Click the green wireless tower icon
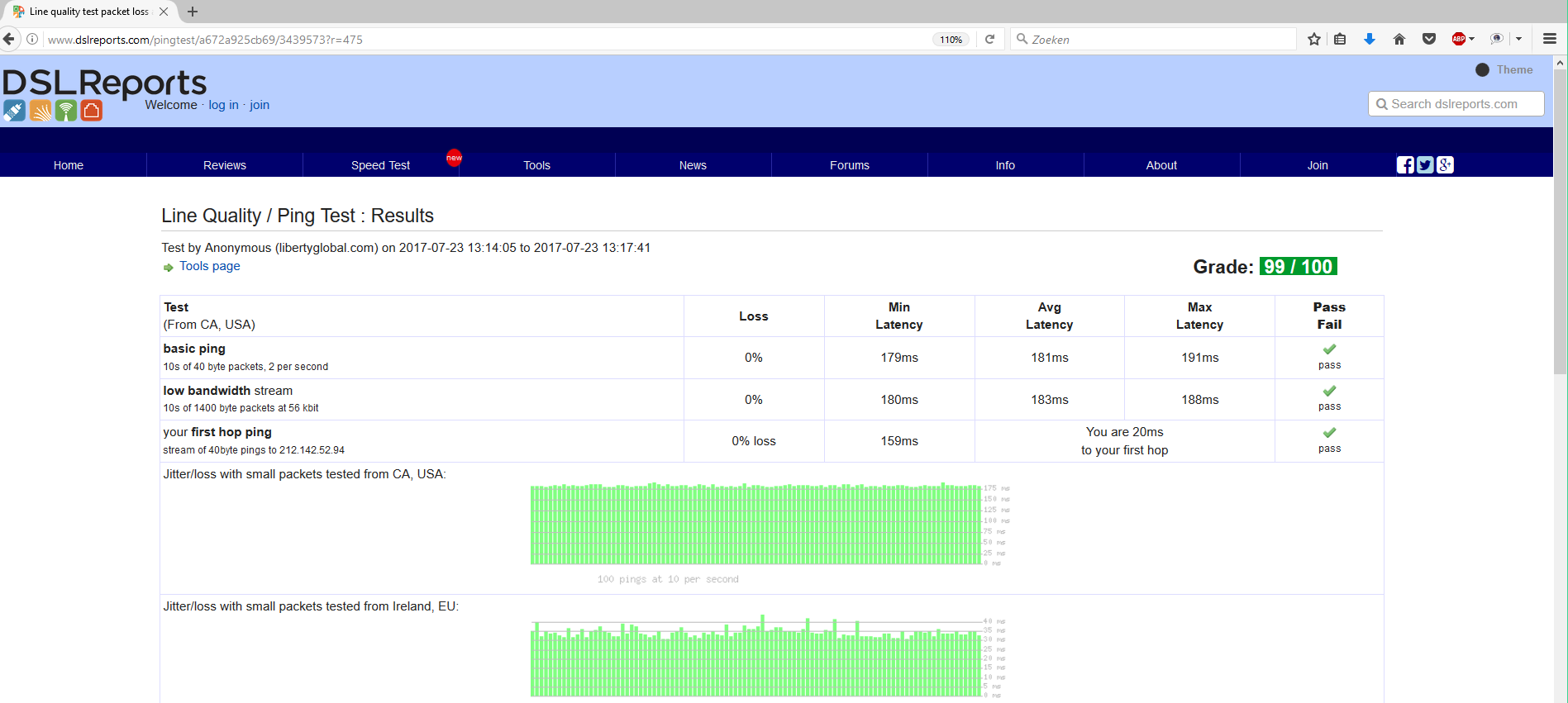 tap(66, 111)
